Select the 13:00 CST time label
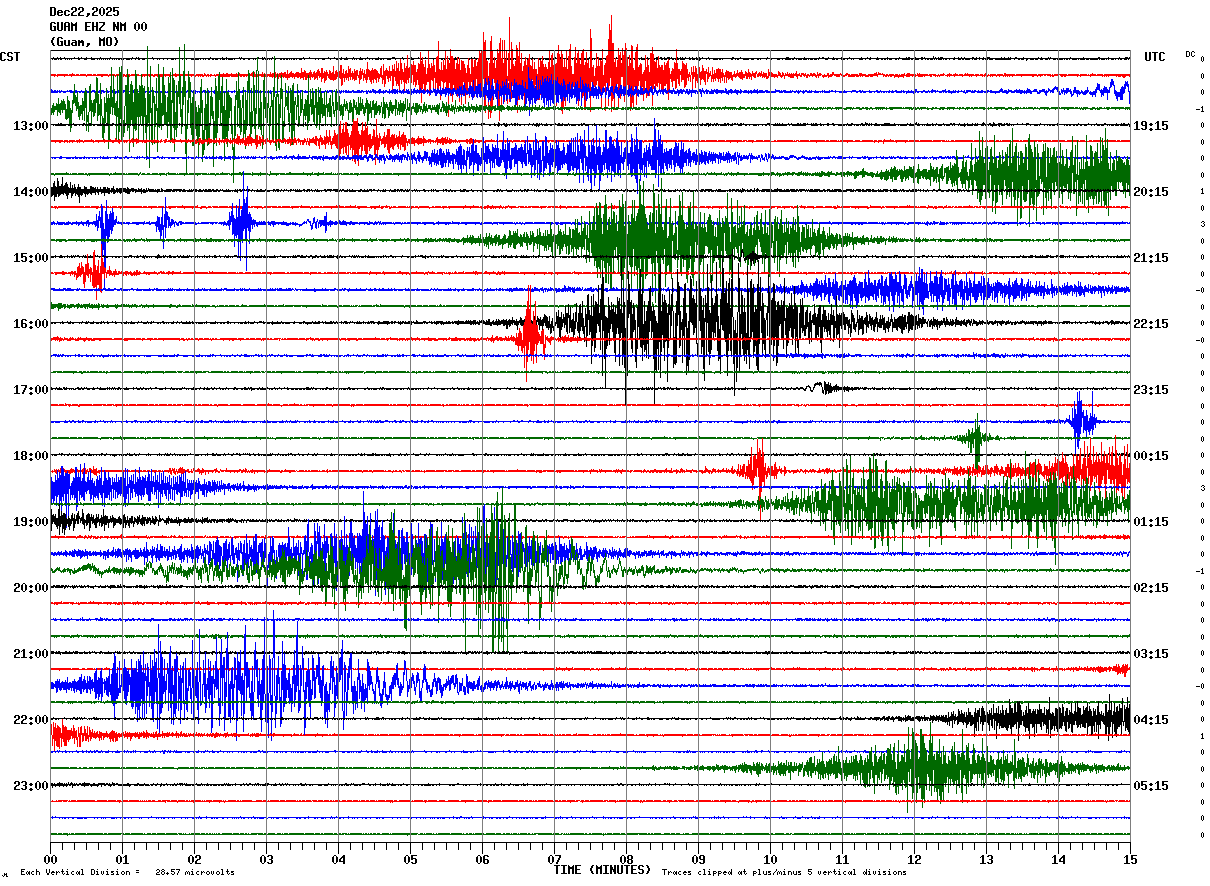This screenshot has height=886, width=1210. click(31, 126)
